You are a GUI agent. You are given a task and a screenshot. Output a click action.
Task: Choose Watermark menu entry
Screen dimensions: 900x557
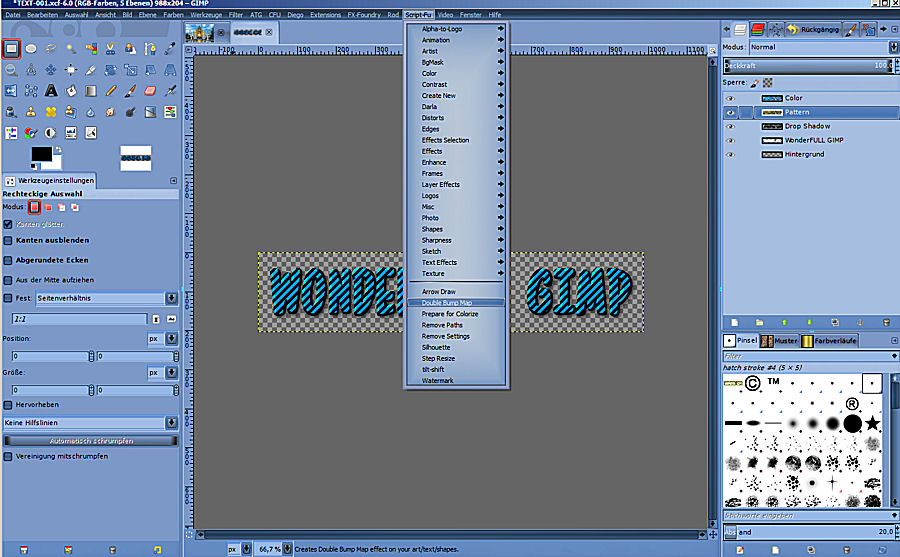pyautogui.click(x=456, y=381)
